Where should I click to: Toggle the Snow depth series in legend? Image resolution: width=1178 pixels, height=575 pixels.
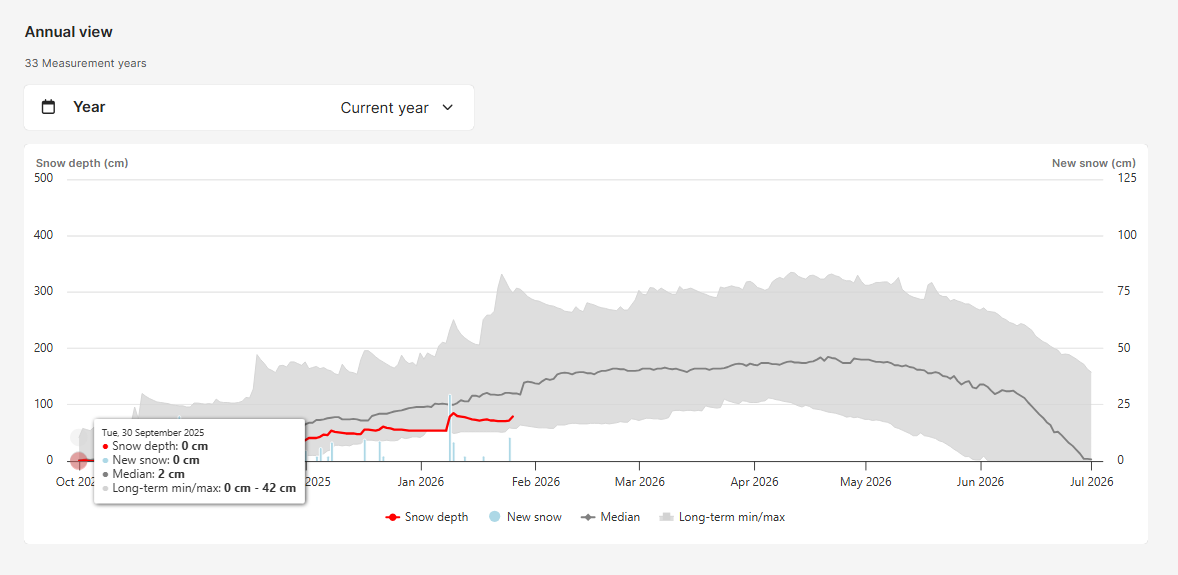[436, 517]
